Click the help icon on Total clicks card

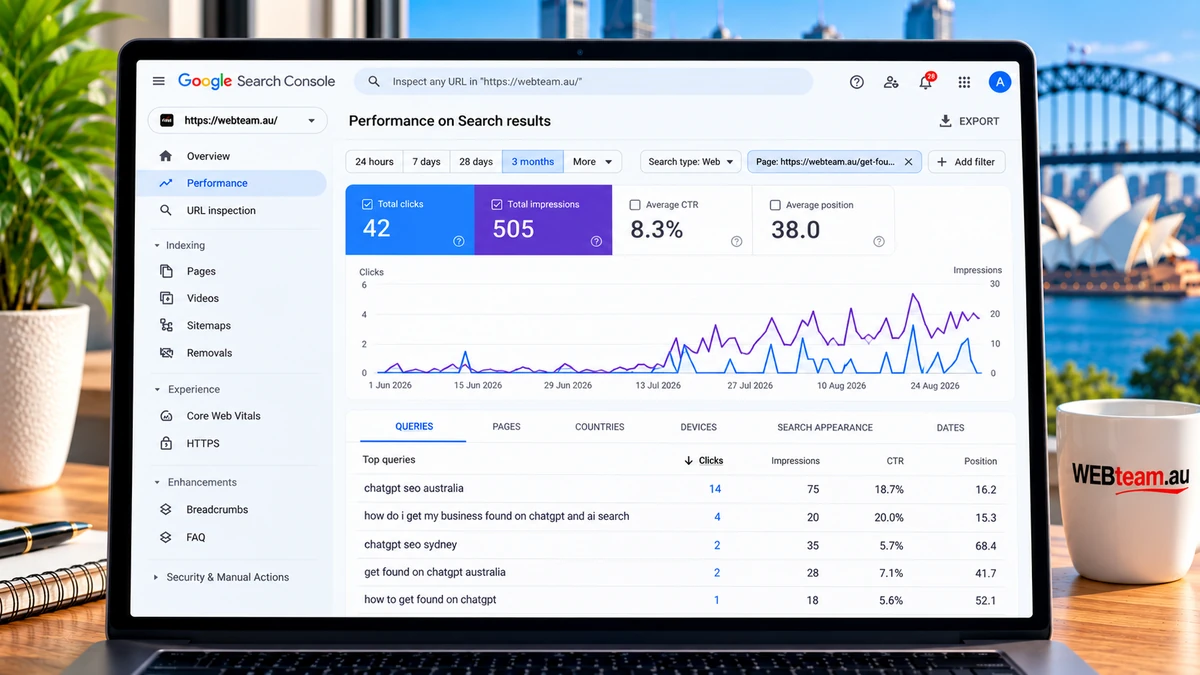click(x=459, y=241)
